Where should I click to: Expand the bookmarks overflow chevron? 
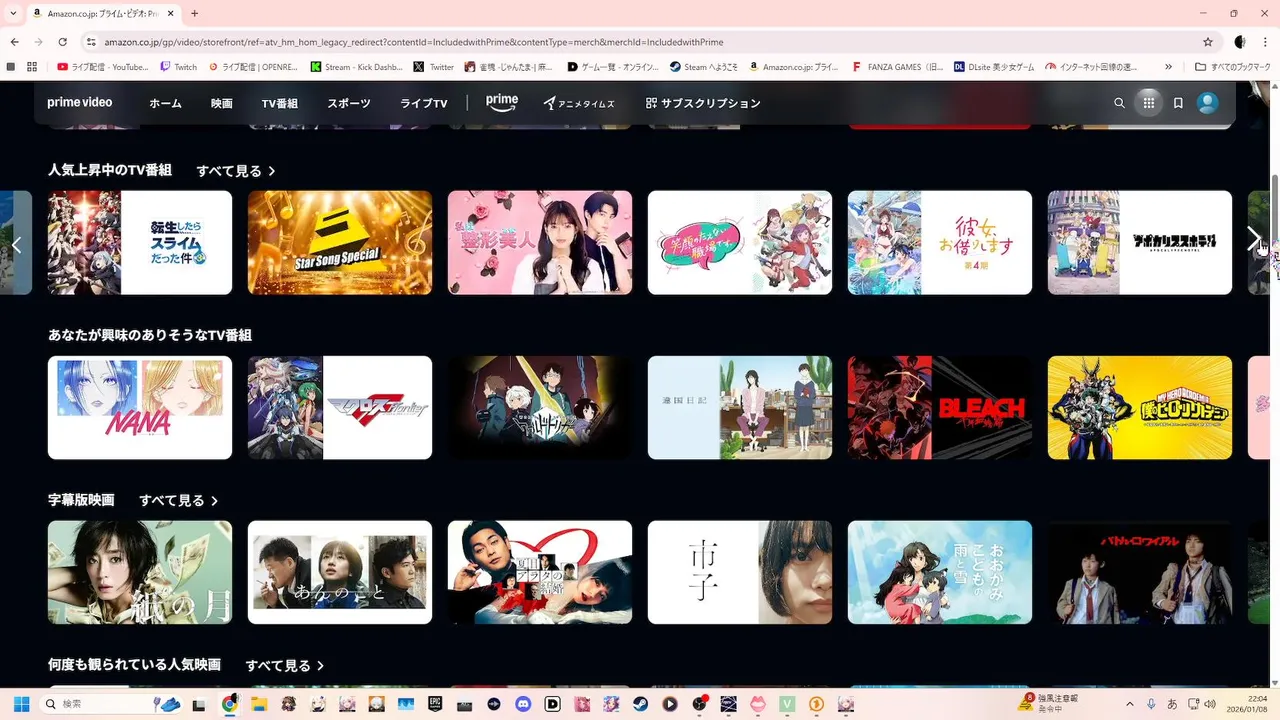pyautogui.click(x=1168, y=67)
